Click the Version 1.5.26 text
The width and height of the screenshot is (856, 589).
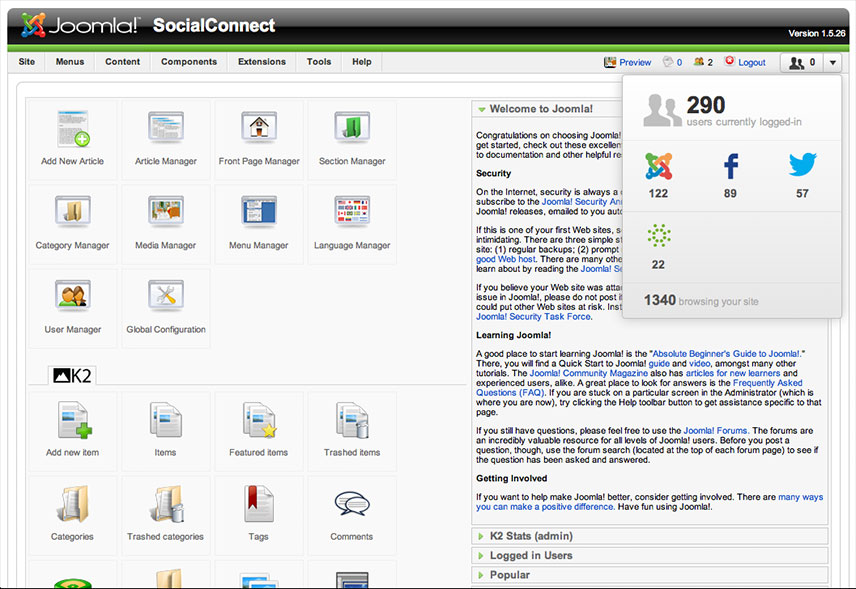point(817,33)
